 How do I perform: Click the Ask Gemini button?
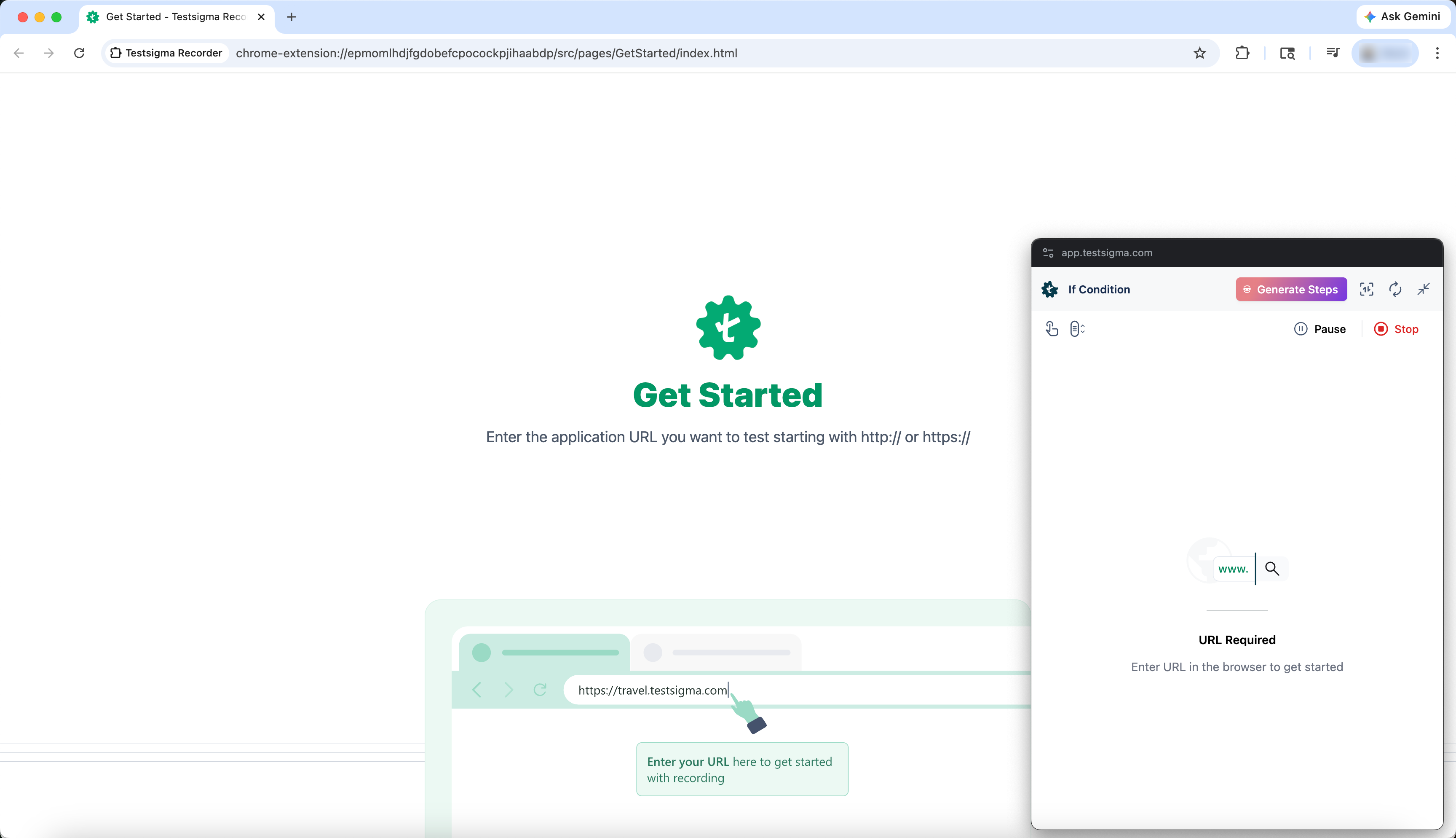tap(1402, 17)
